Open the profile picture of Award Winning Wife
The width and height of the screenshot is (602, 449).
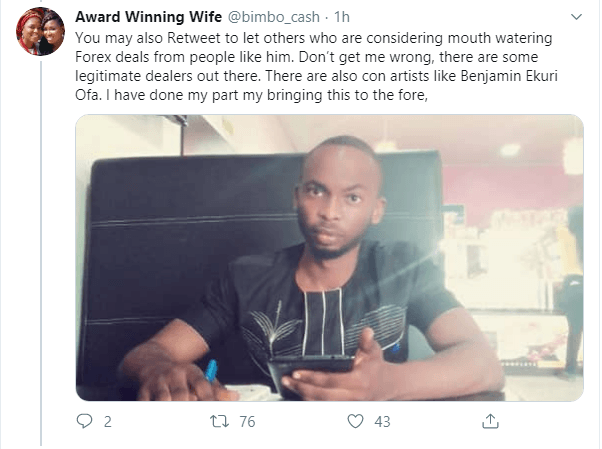[x=40, y=31]
